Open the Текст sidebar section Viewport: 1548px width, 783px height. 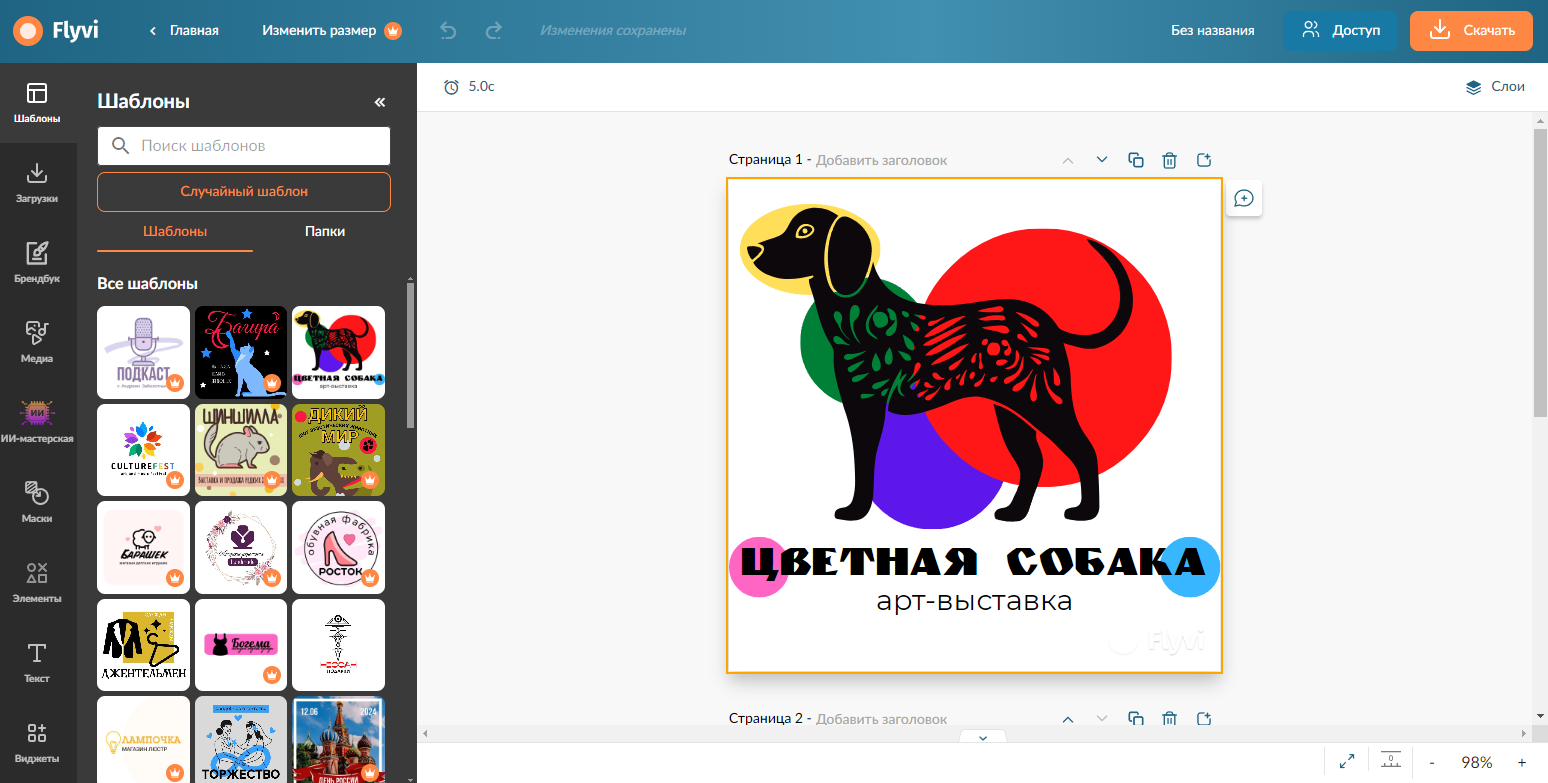point(37,663)
